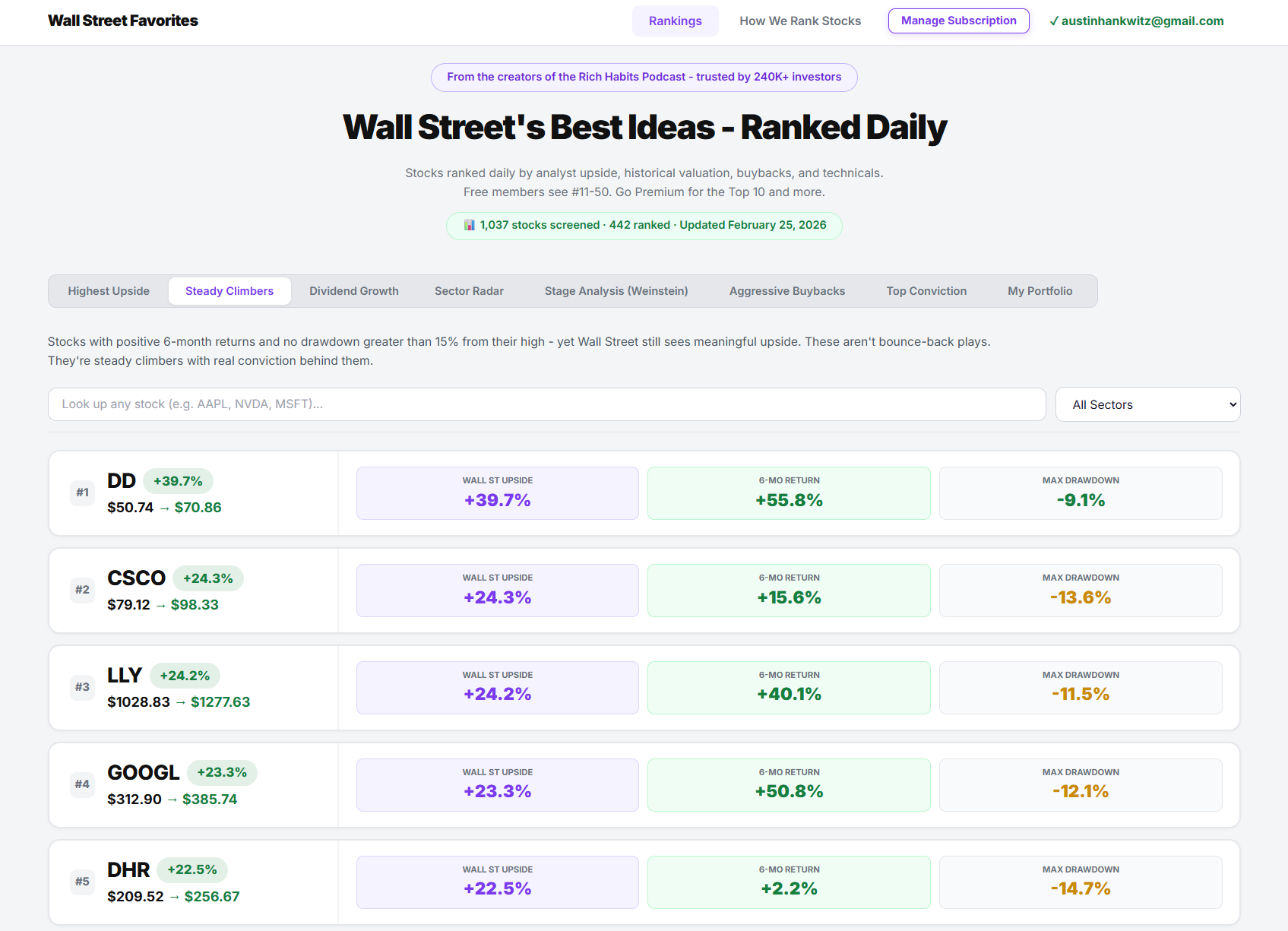Click the GOOGL 6-Mo Return box showing +50.8%
Viewport: 1288px width, 931px height.
(789, 785)
